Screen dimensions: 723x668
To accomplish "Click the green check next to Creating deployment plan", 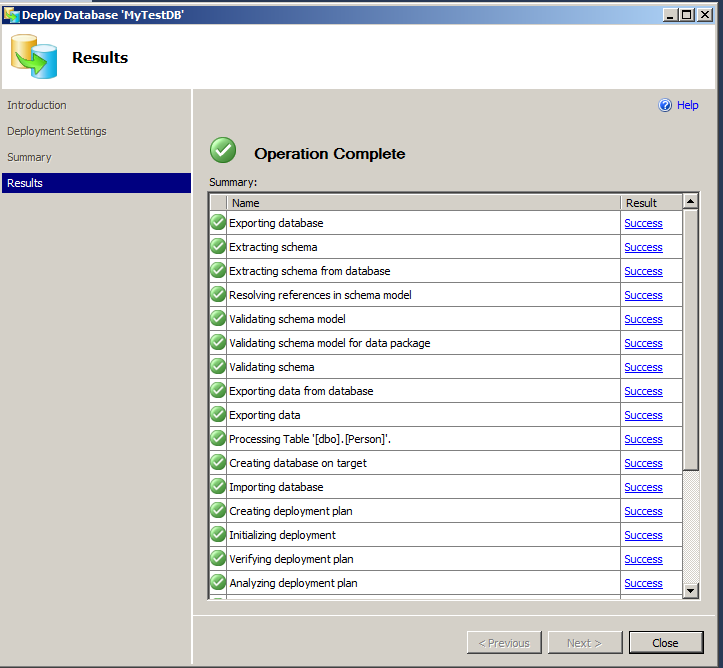I will click(x=218, y=511).
